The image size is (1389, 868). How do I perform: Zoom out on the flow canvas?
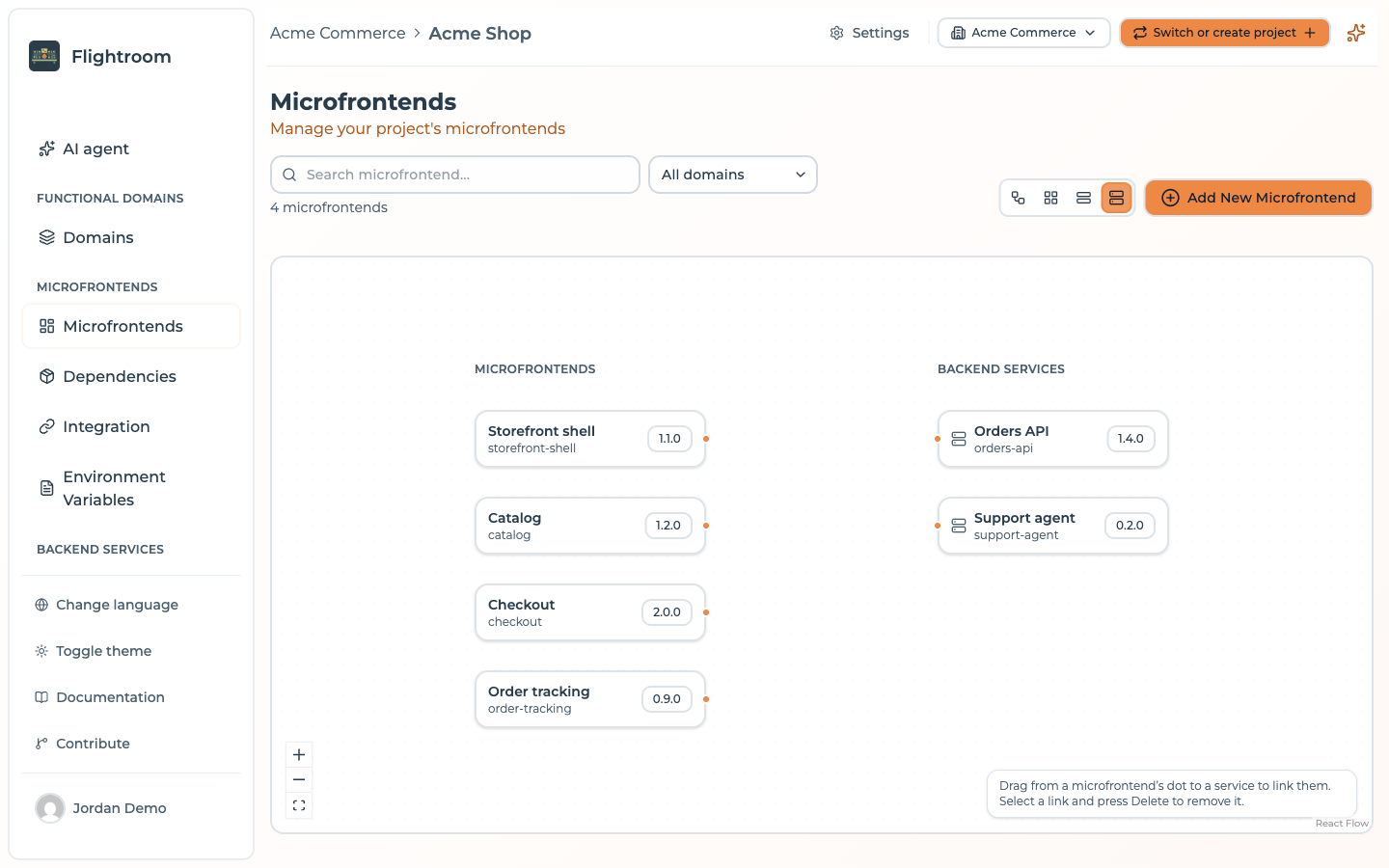(299, 780)
